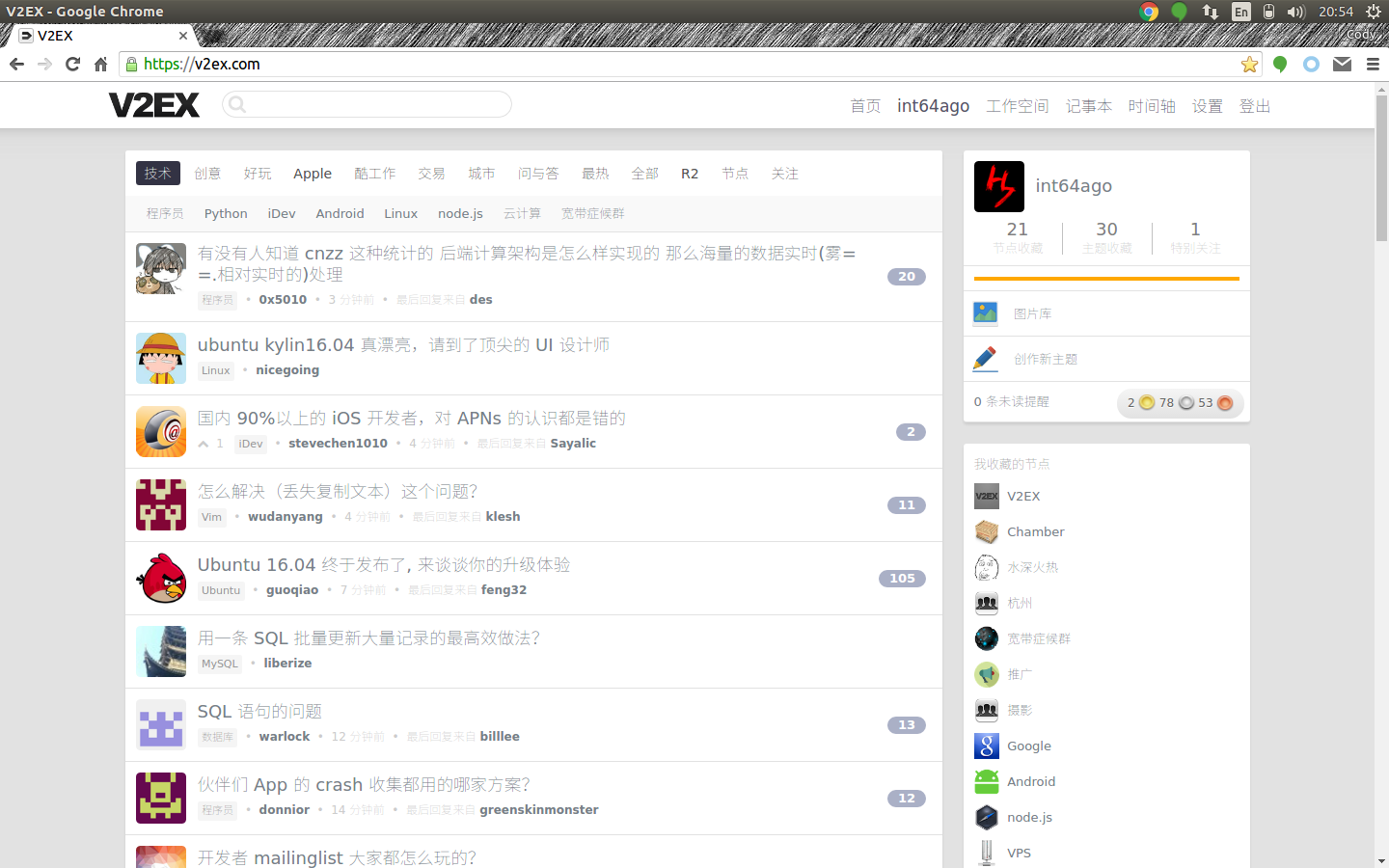The image size is (1389, 868).
Task: Switch to the Apple tab
Action: click(x=313, y=174)
